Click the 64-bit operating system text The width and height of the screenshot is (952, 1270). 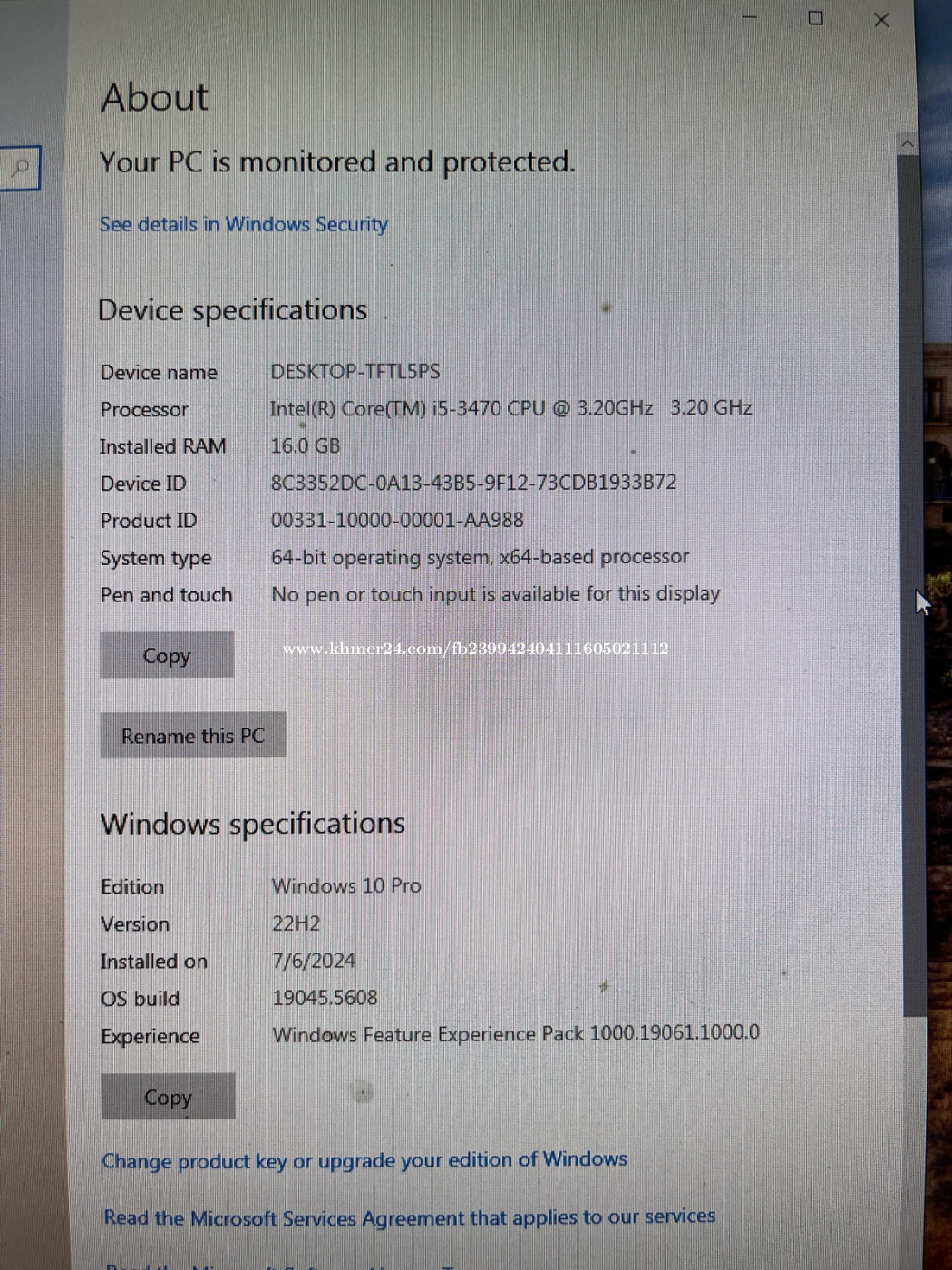point(480,557)
